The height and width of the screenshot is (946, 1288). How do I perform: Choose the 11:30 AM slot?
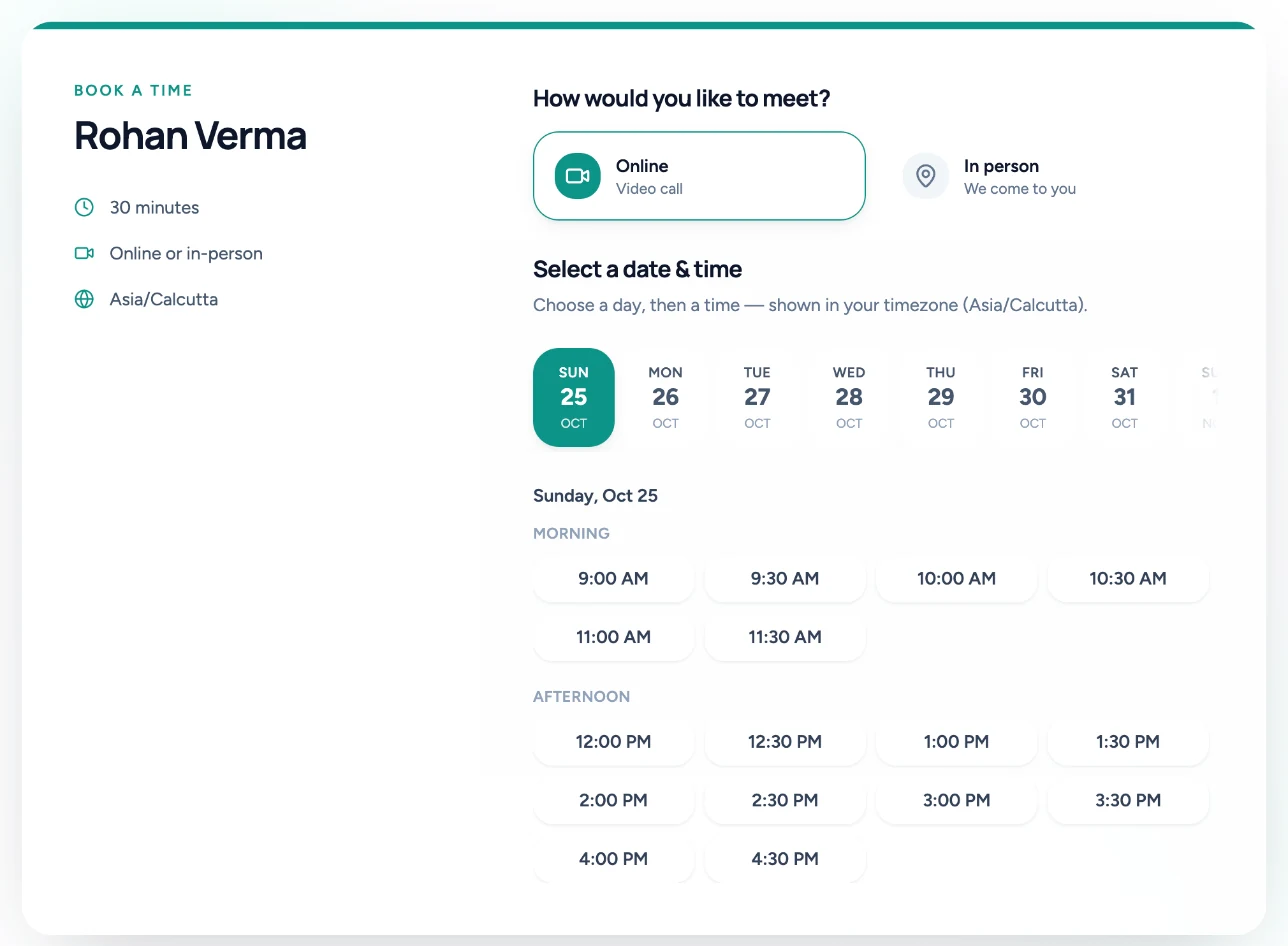(785, 637)
